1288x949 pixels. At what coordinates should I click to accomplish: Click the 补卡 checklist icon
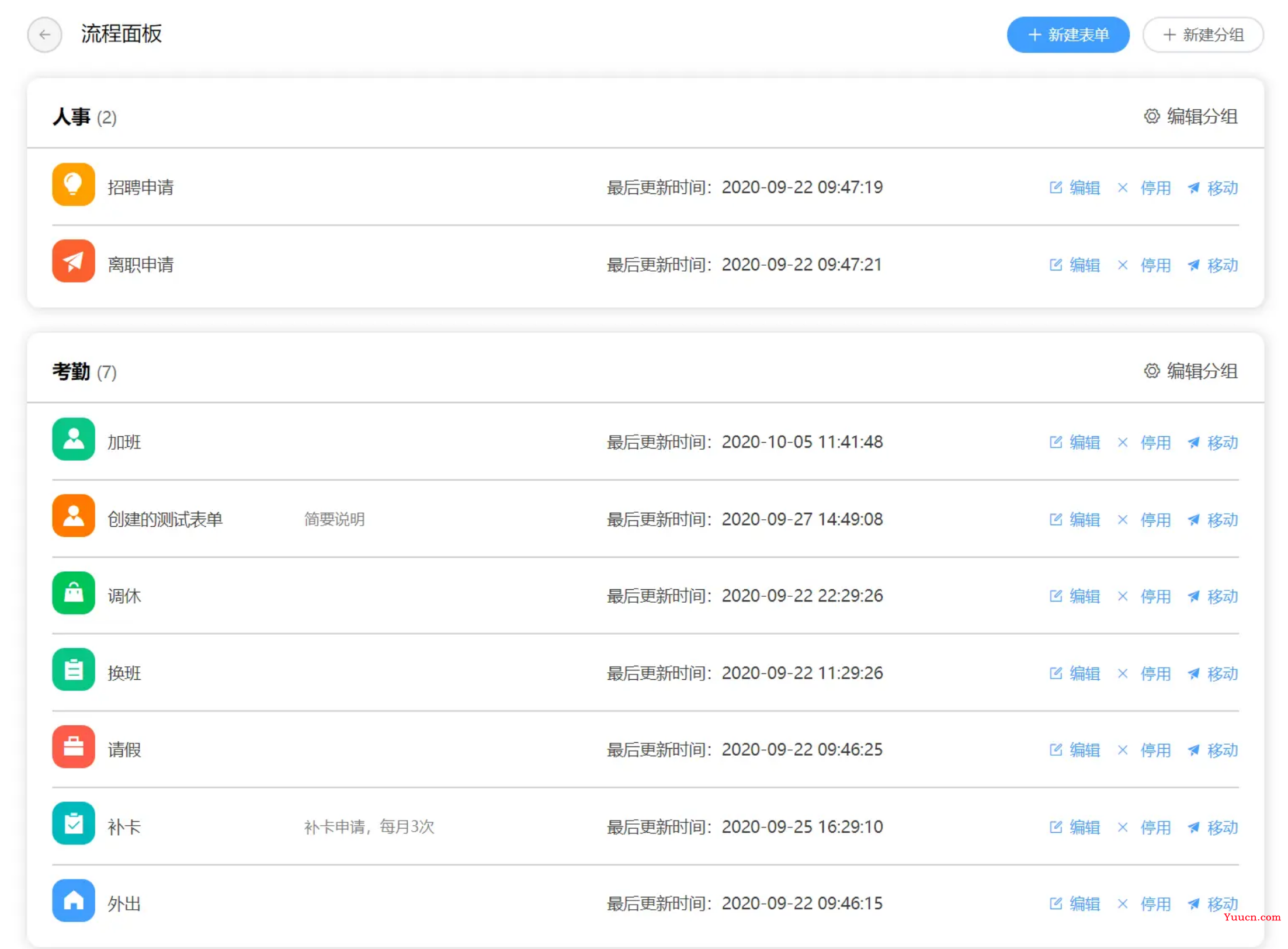(x=74, y=823)
